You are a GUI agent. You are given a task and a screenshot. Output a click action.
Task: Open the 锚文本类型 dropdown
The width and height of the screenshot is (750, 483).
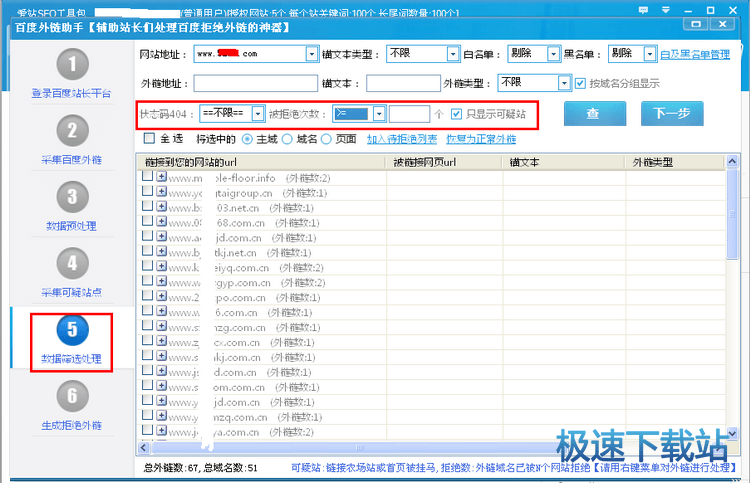[x=453, y=54]
